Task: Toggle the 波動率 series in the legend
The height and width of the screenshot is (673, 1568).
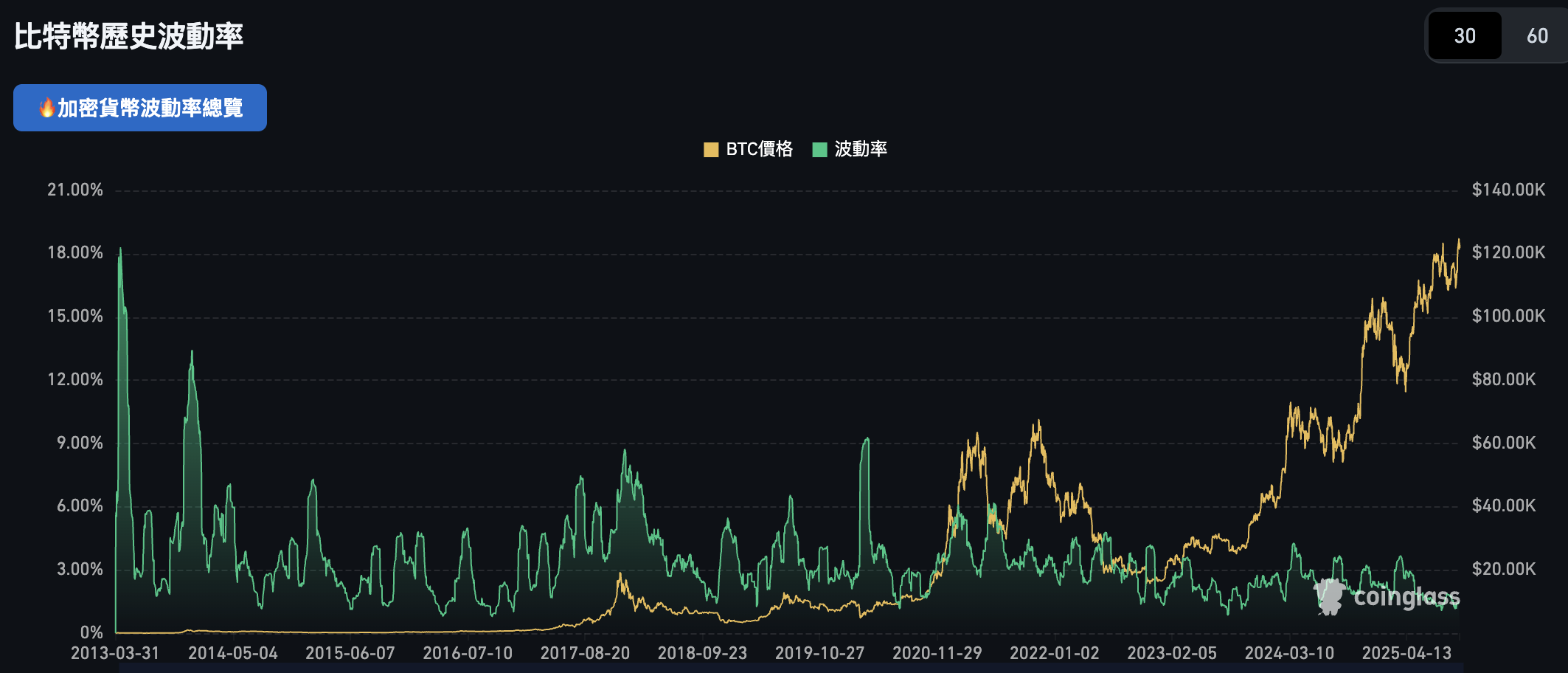Action: coord(859,148)
